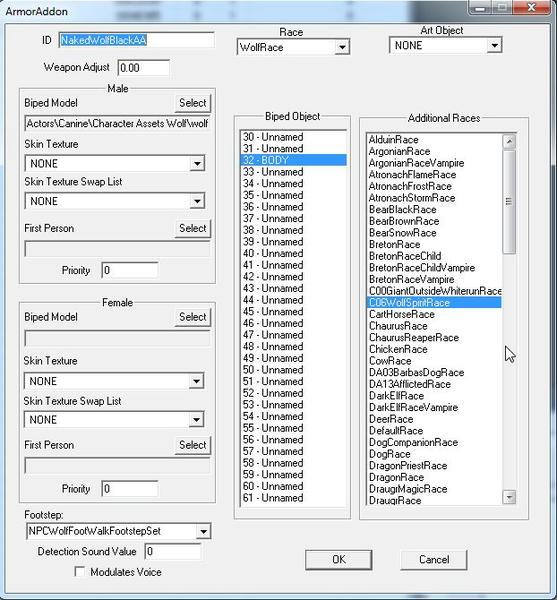Select DogCompanionRace in the list
This screenshot has width=557, height=600.
pyautogui.click(x=434, y=442)
